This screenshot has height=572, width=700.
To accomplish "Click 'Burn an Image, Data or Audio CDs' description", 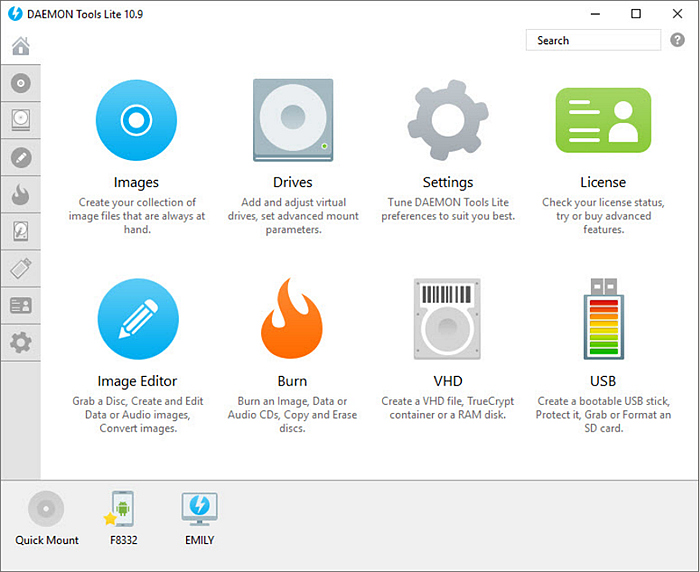I will tap(292, 414).
